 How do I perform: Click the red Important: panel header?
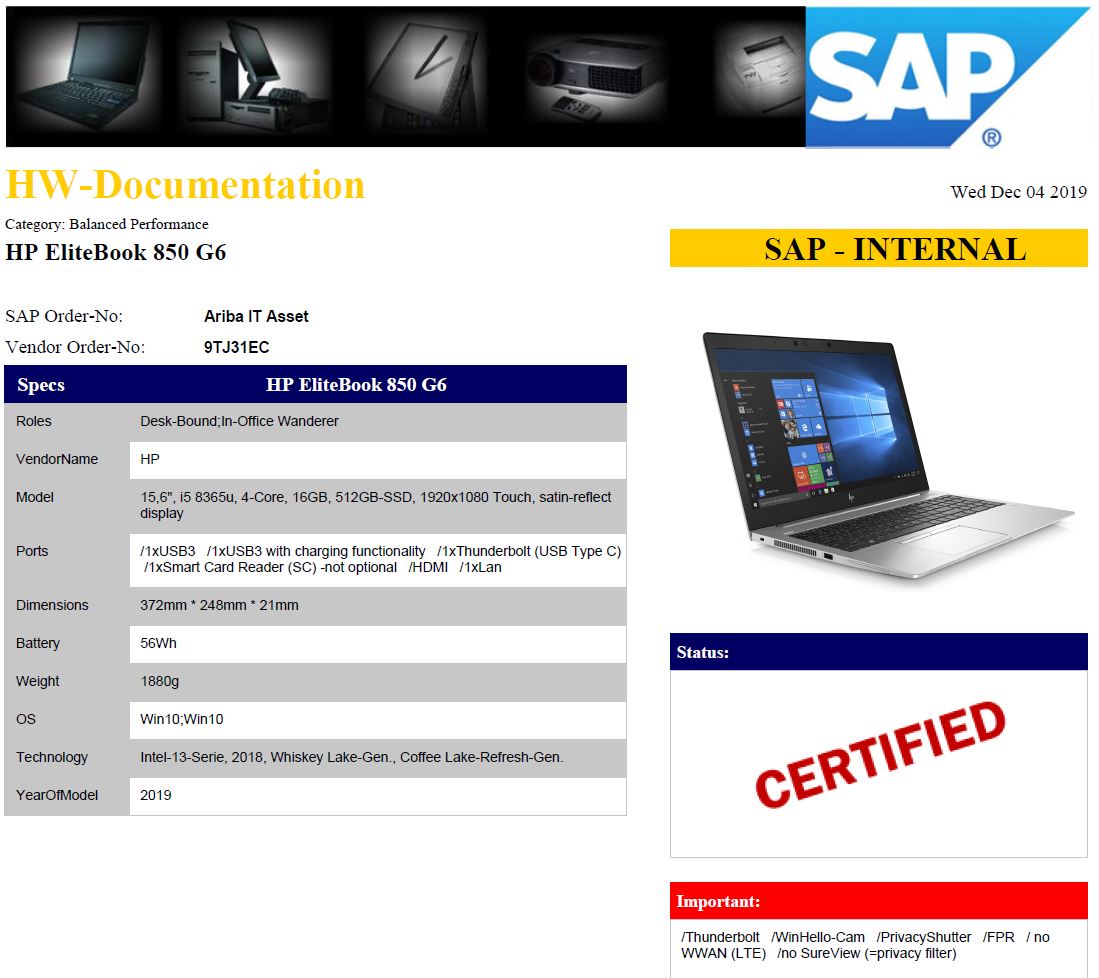[879, 901]
